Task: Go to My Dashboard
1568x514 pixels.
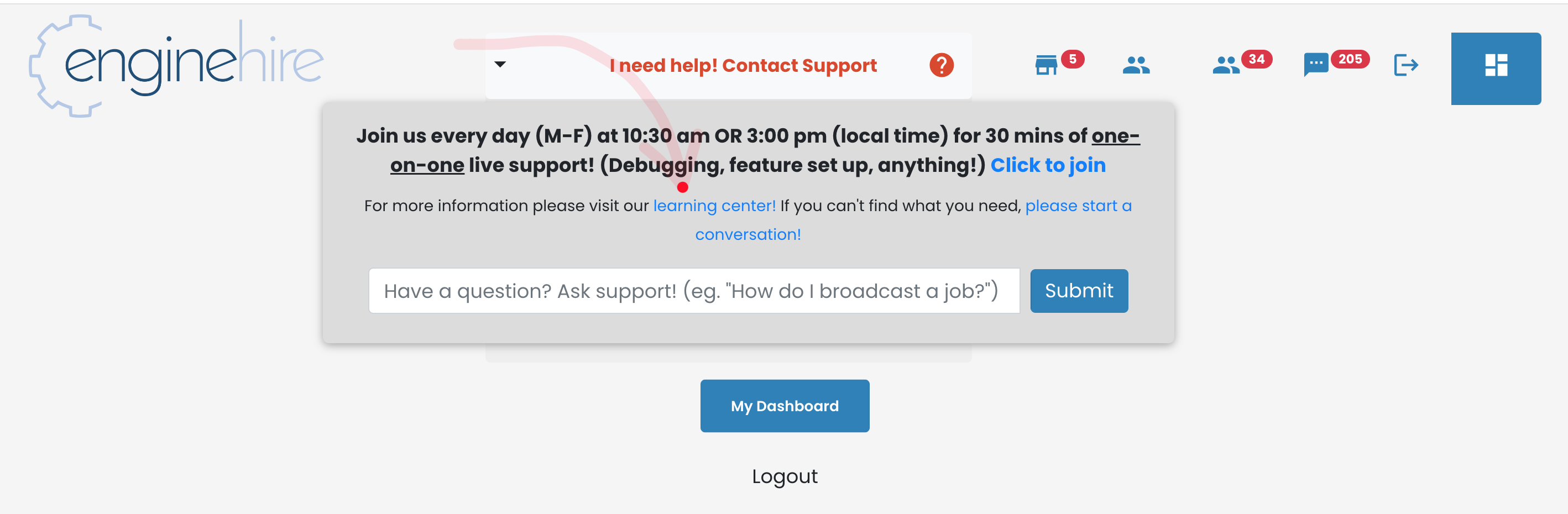Action: click(784, 406)
